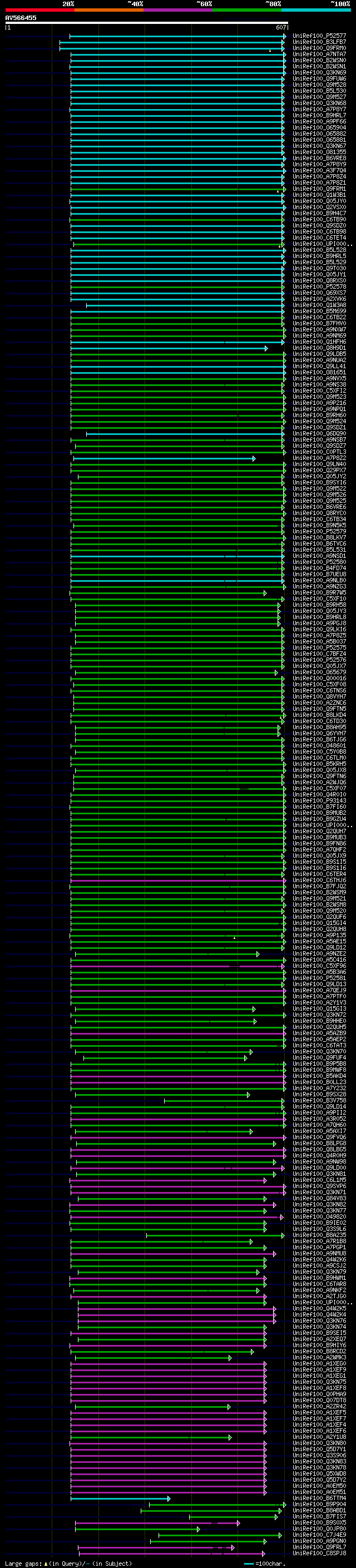The width and height of the screenshot is (356, 1568).
Task: Select hit label UniRef100_A9PF66
Action: point(319,122)
